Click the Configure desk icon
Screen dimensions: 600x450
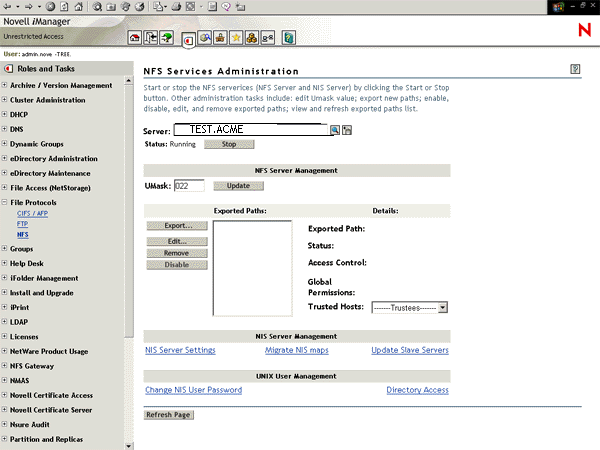pos(220,38)
